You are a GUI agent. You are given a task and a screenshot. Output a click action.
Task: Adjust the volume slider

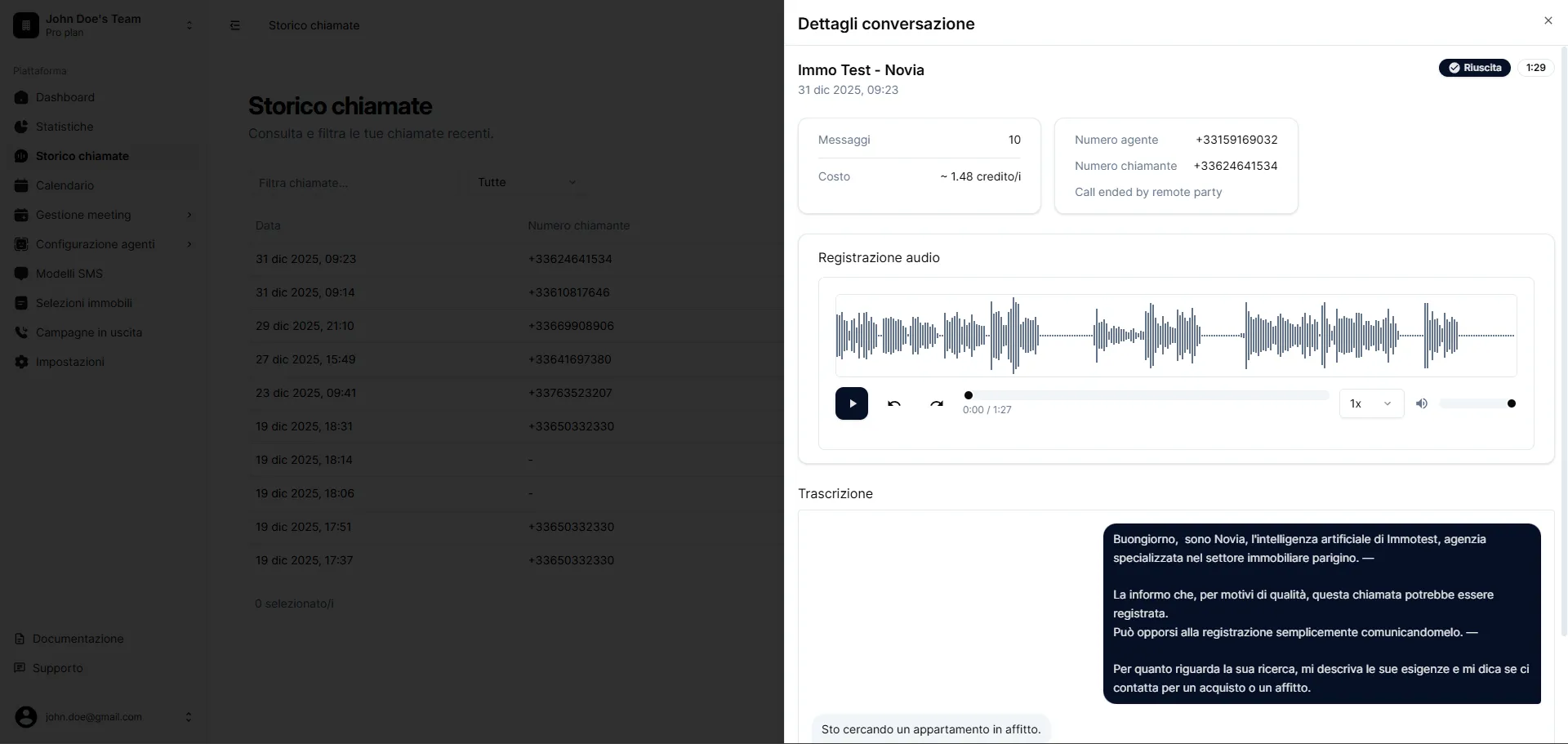coord(1477,403)
